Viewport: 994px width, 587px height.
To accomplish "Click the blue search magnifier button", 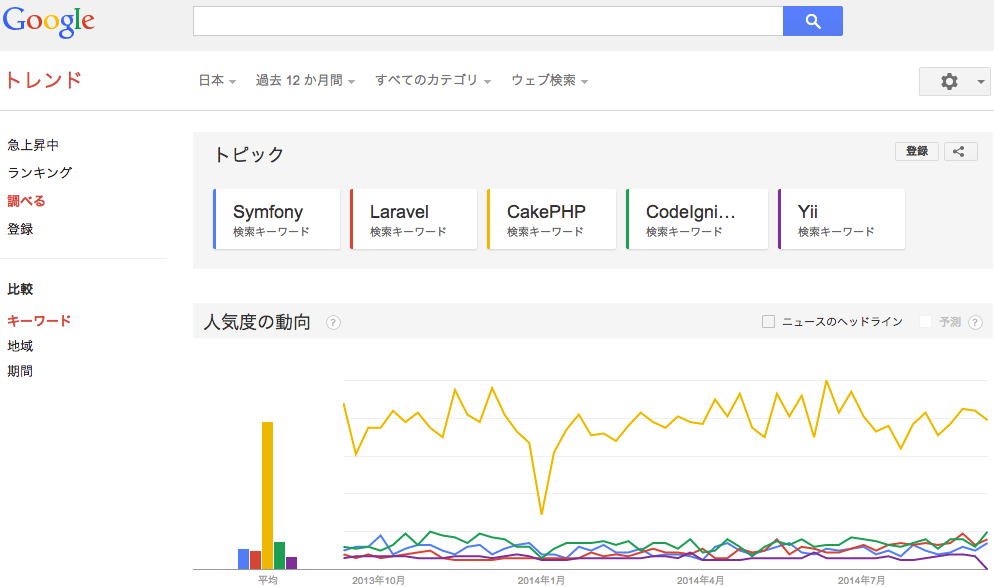I will (x=813, y=21).
